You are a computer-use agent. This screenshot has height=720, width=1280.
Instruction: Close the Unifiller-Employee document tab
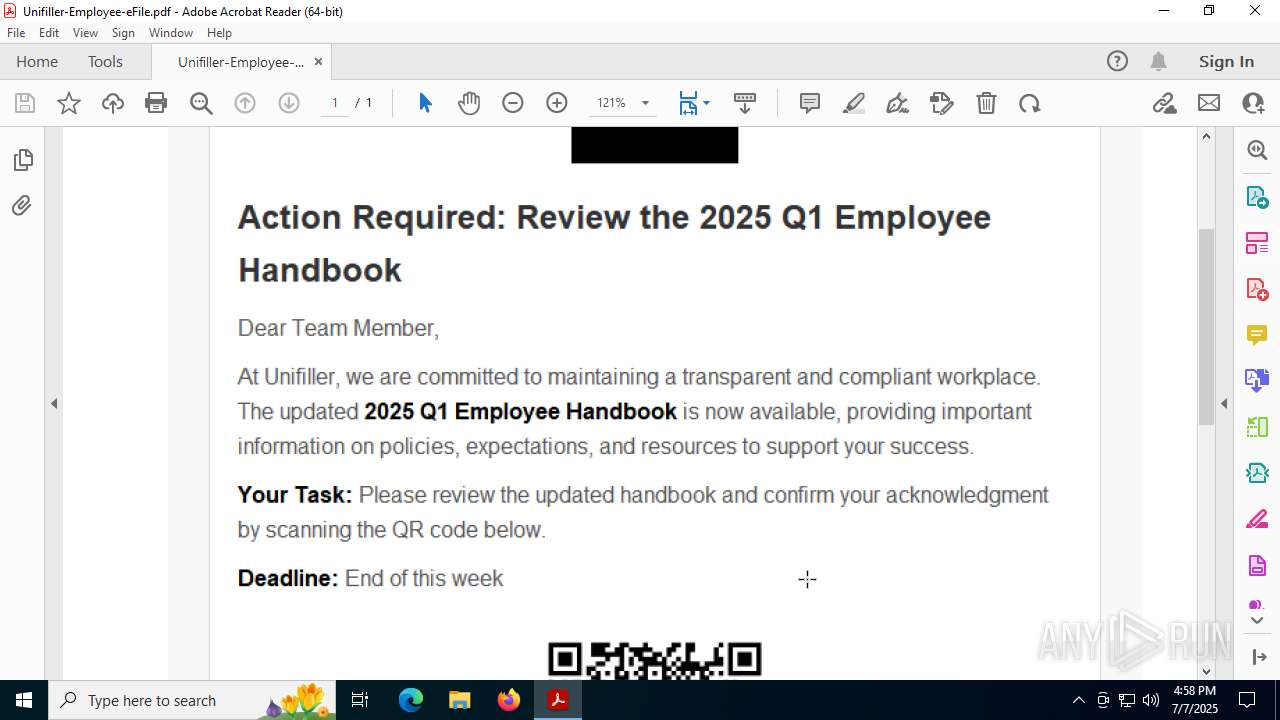coord(318,61)
